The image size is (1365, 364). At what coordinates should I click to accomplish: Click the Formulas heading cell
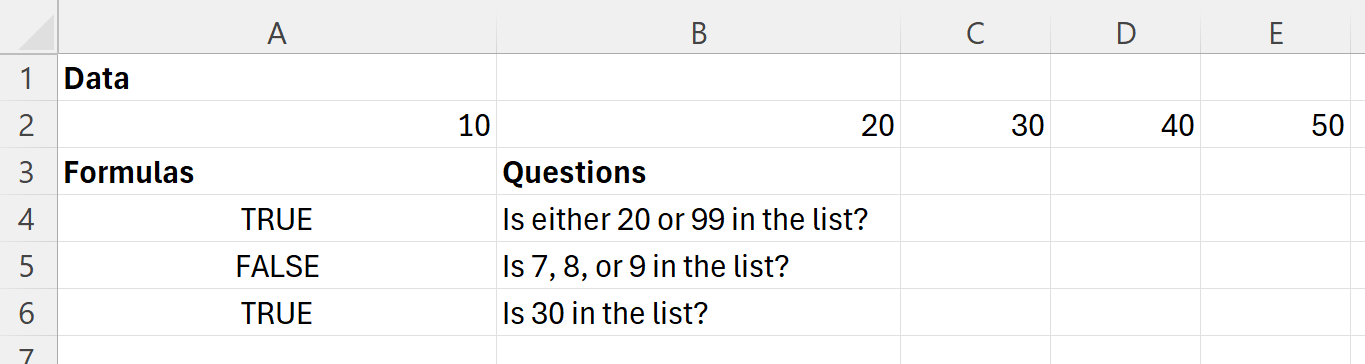277,172
